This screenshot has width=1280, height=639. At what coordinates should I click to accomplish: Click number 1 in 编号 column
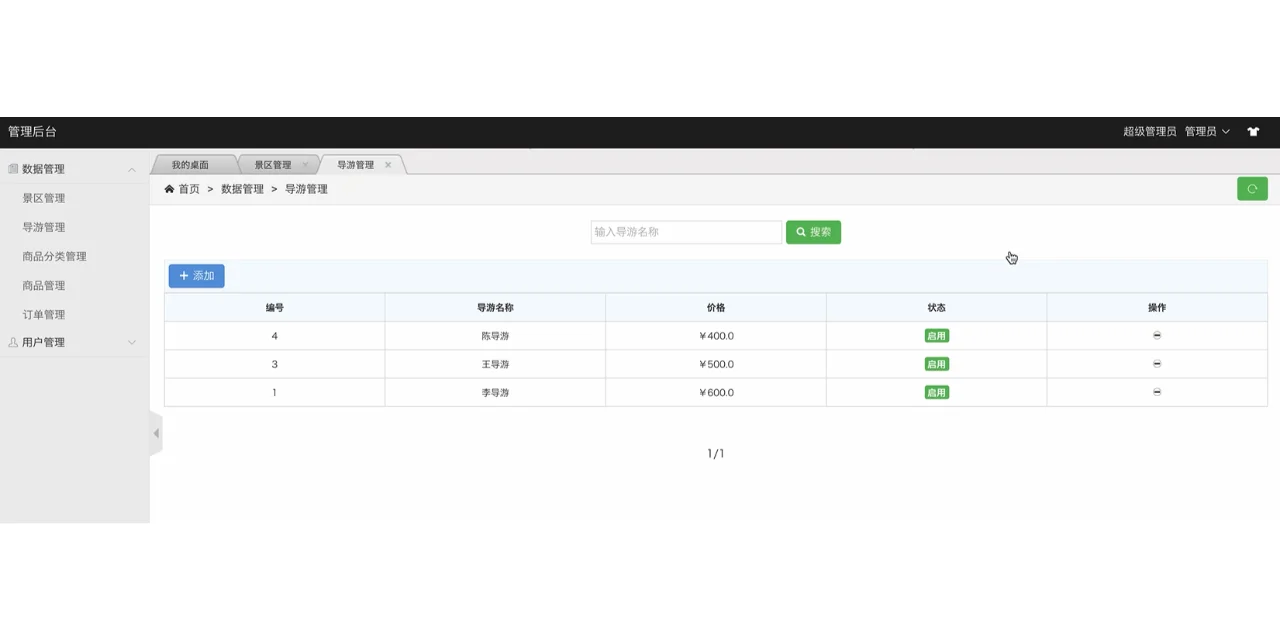(275, 392)
